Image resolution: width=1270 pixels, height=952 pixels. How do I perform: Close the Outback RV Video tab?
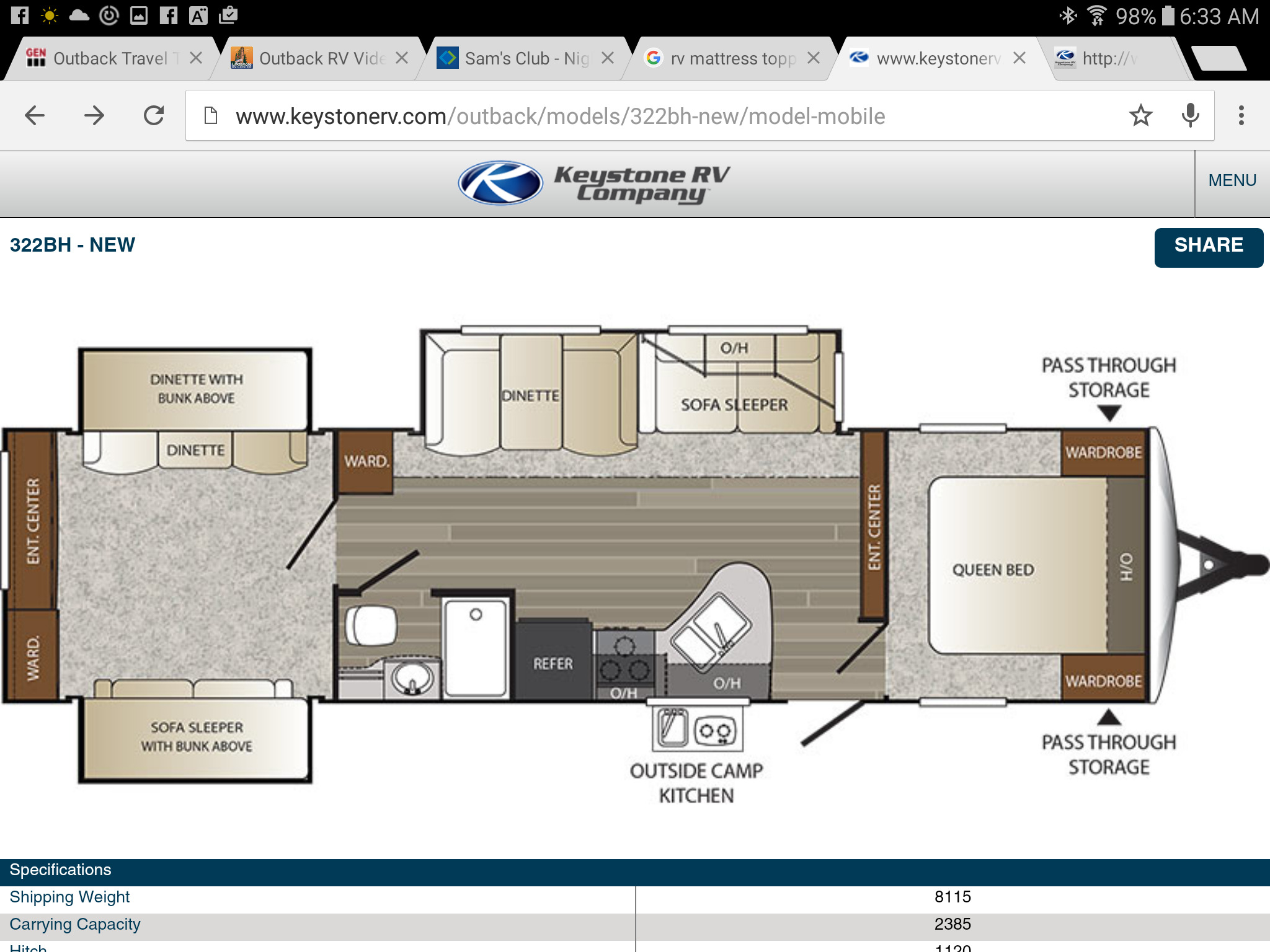[402, 58]
